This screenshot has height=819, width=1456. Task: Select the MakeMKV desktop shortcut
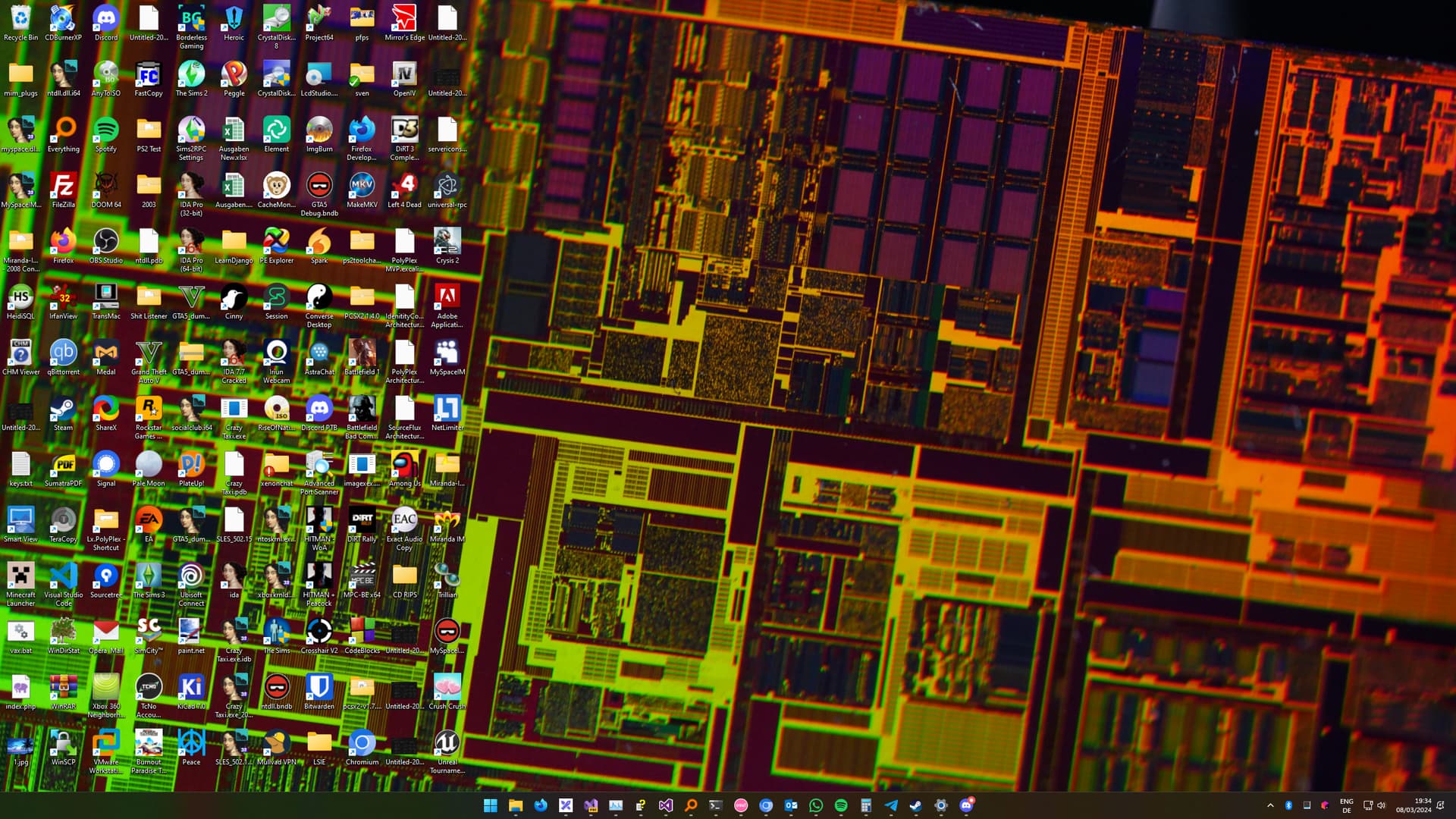362,190
